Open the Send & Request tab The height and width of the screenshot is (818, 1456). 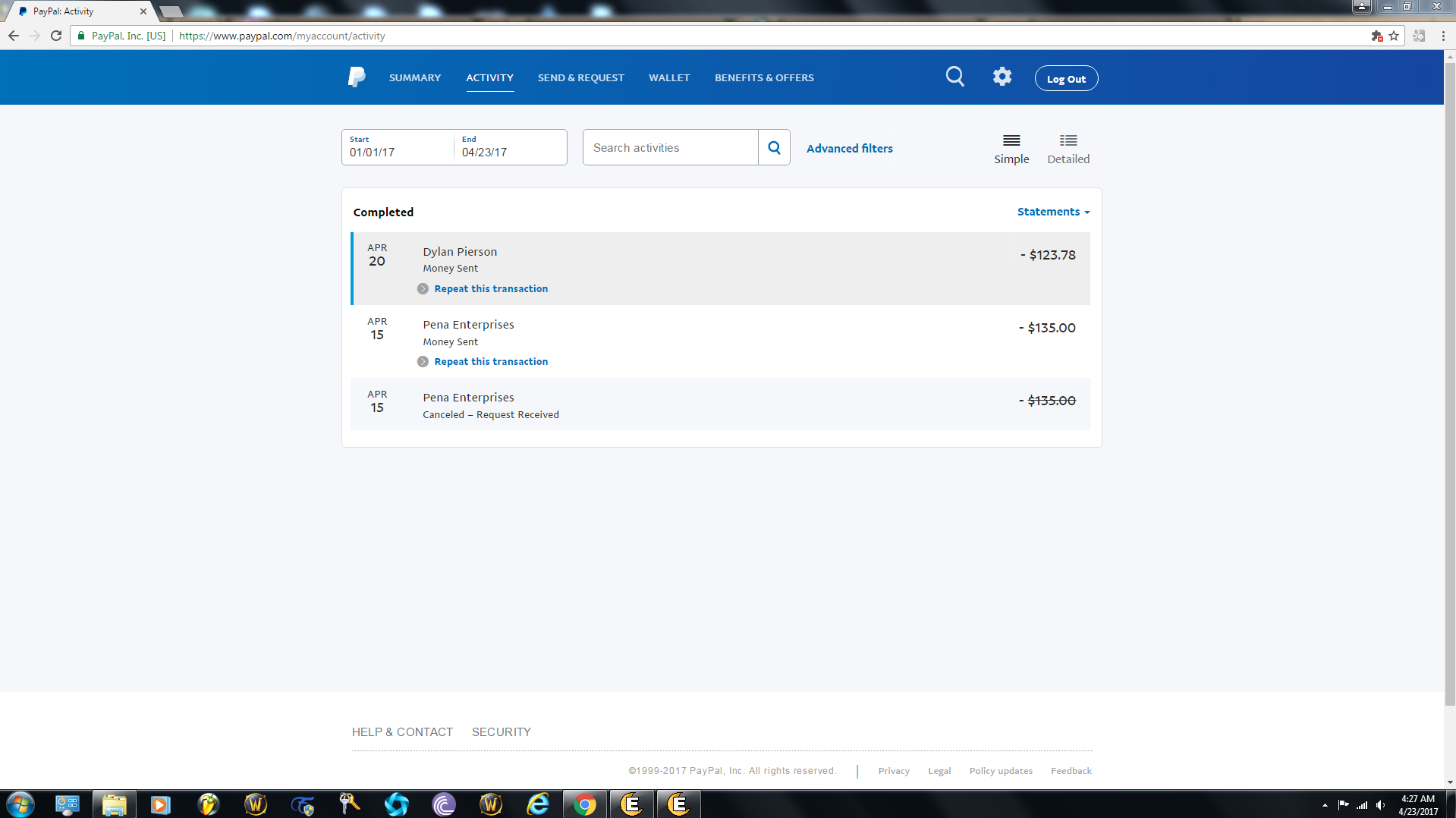point(581,77)
